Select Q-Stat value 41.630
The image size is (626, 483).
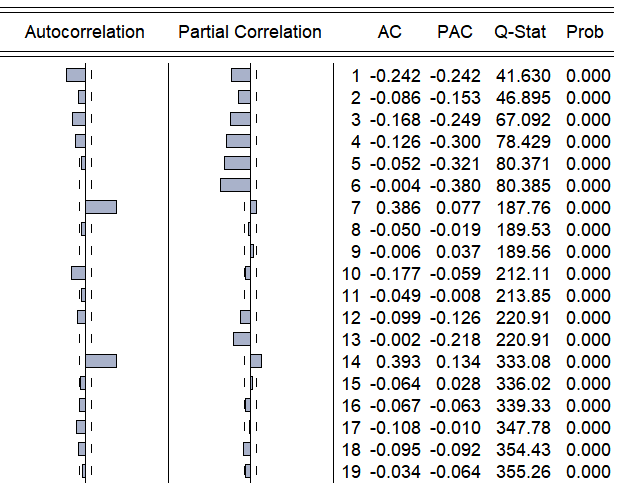[520, 76]
